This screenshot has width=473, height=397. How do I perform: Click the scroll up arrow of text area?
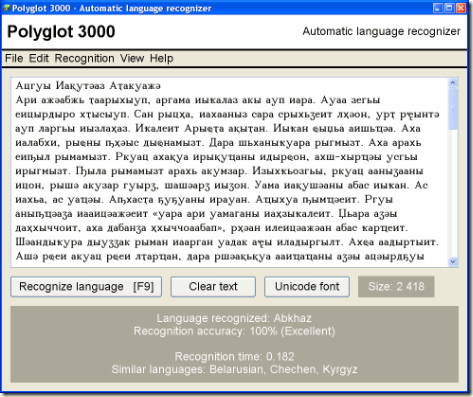[x=453, y=82]
